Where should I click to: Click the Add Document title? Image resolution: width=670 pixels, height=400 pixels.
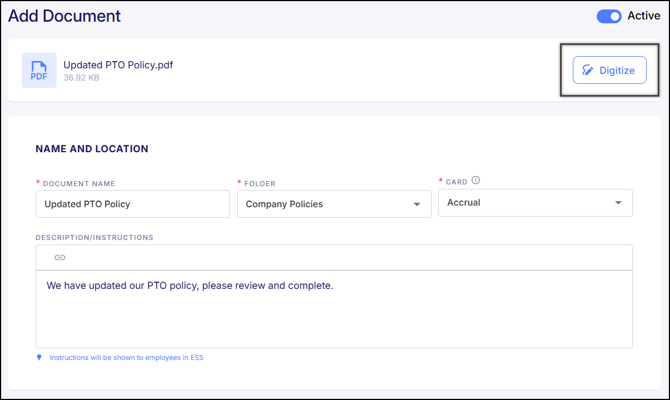65,16
